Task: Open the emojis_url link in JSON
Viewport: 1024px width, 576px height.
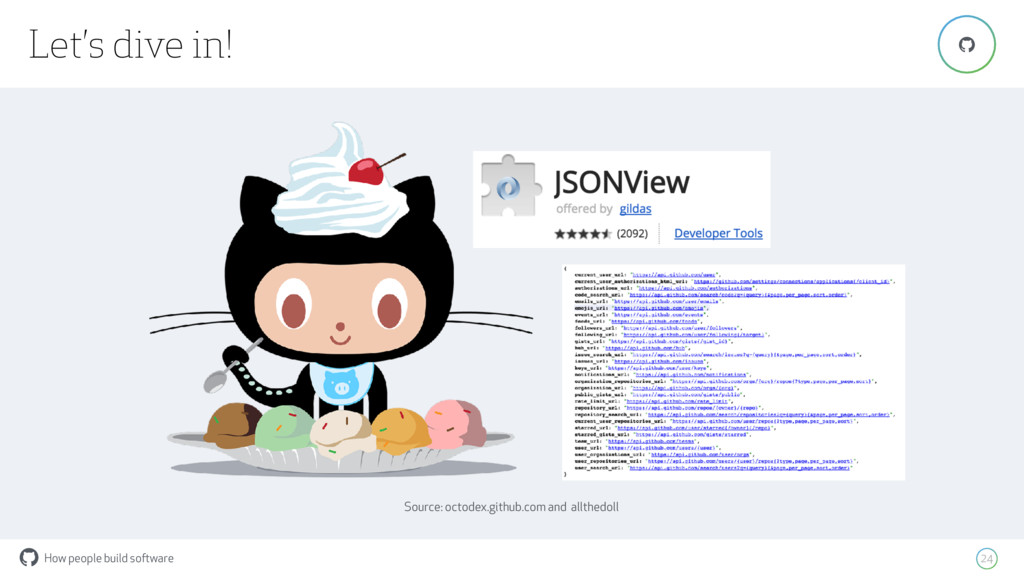Action: coord(658,308)
